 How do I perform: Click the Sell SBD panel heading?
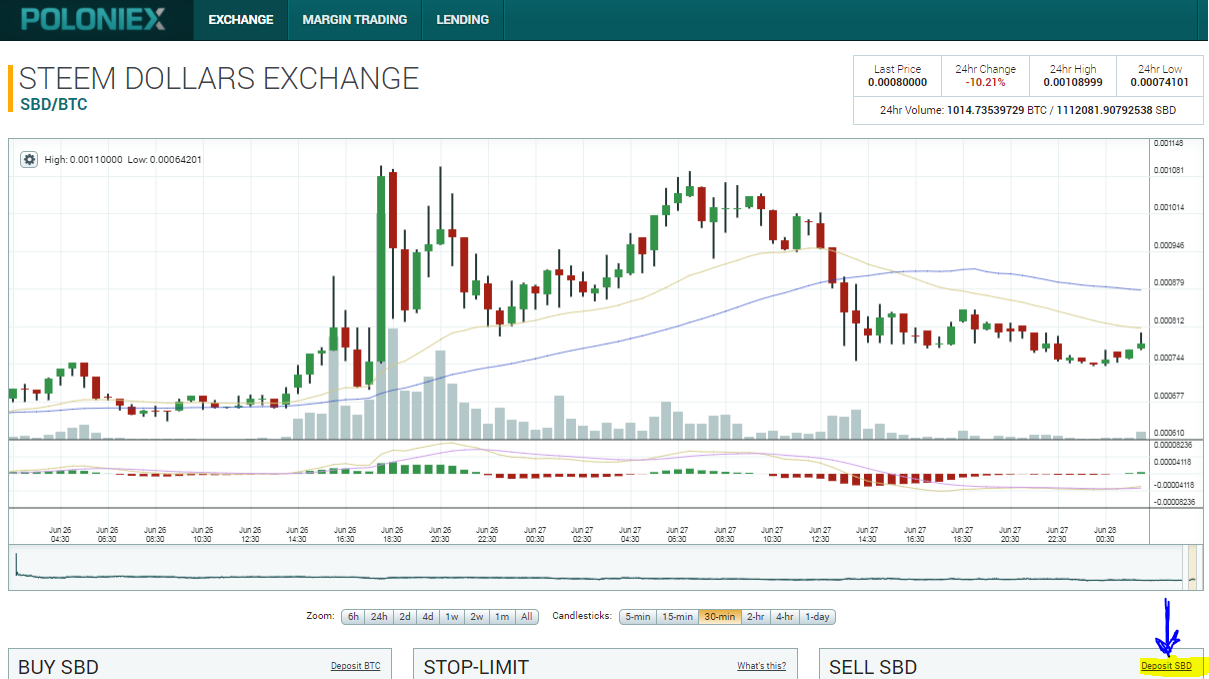point(873,667)
